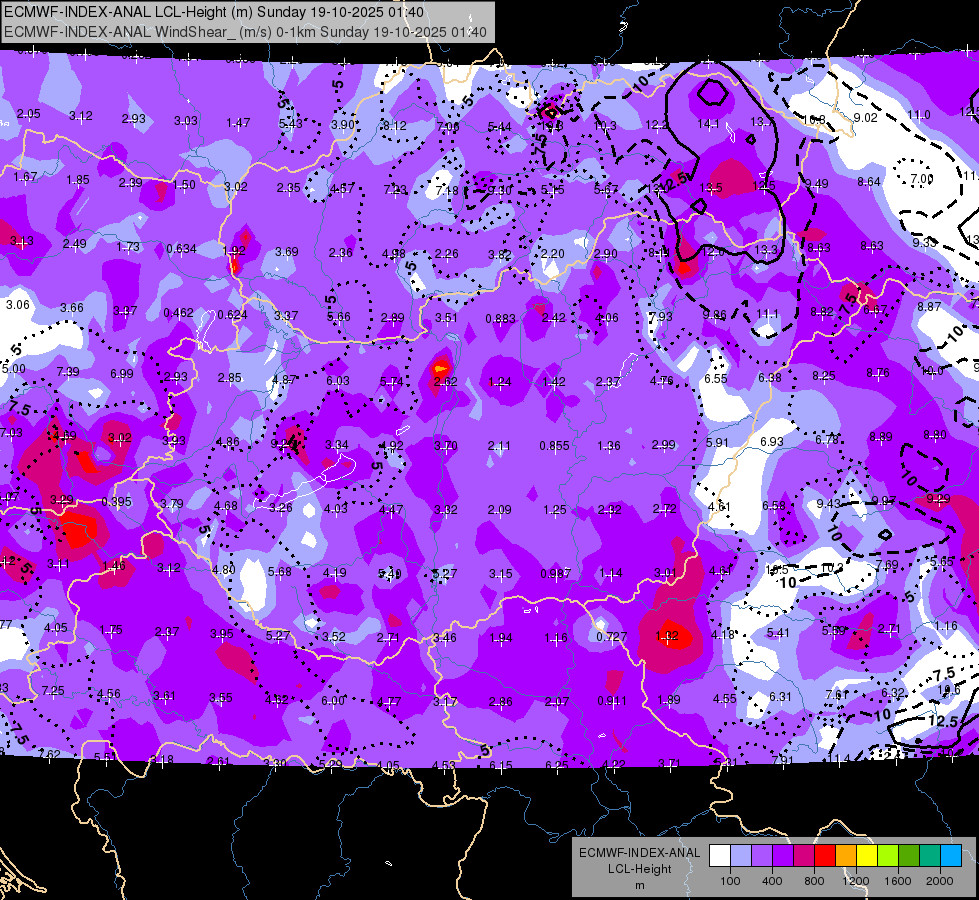Screen dimensions: 979x900
Task: Click the grid value 0.911
Action: (x=612, y=701)
